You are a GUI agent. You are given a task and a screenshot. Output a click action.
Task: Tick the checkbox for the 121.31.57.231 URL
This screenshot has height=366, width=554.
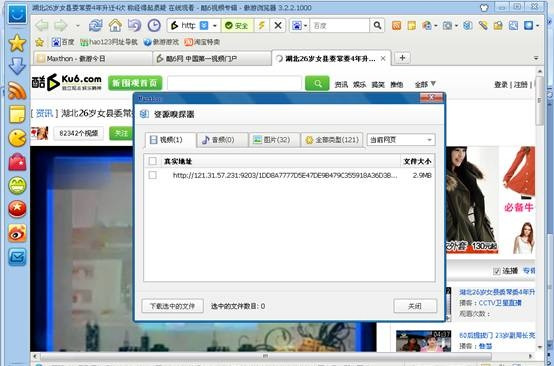click(x=153, y=175)
